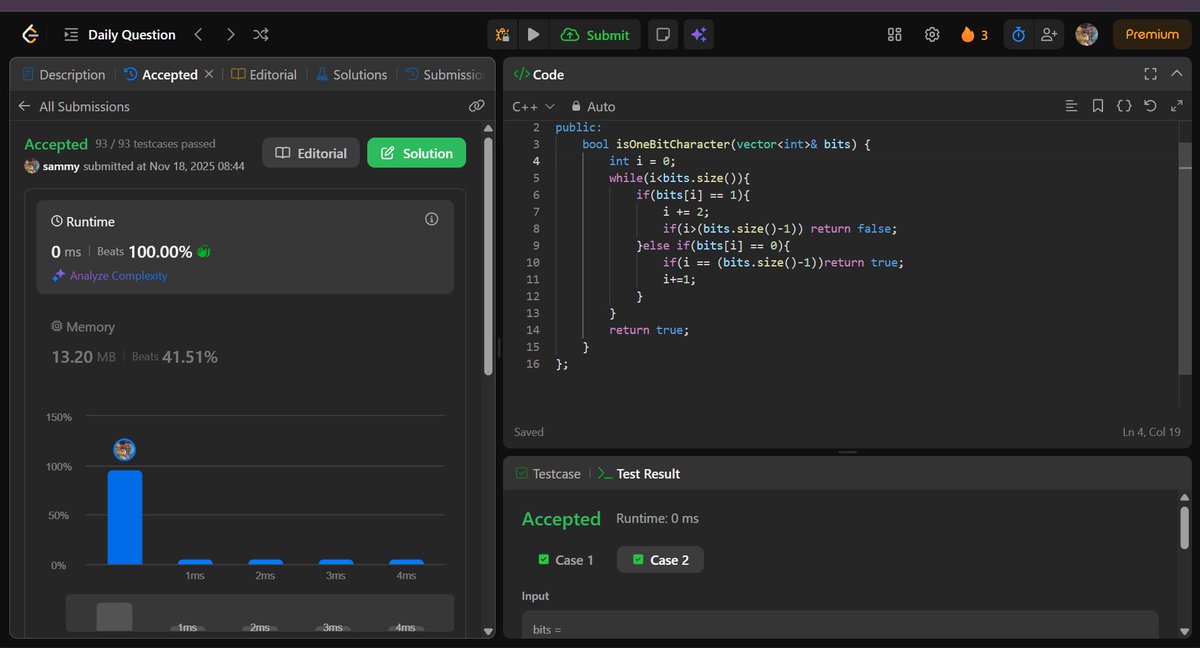Screen dimensions: 1200x648
Task: Select the Memory stats card
Action: 245,342
